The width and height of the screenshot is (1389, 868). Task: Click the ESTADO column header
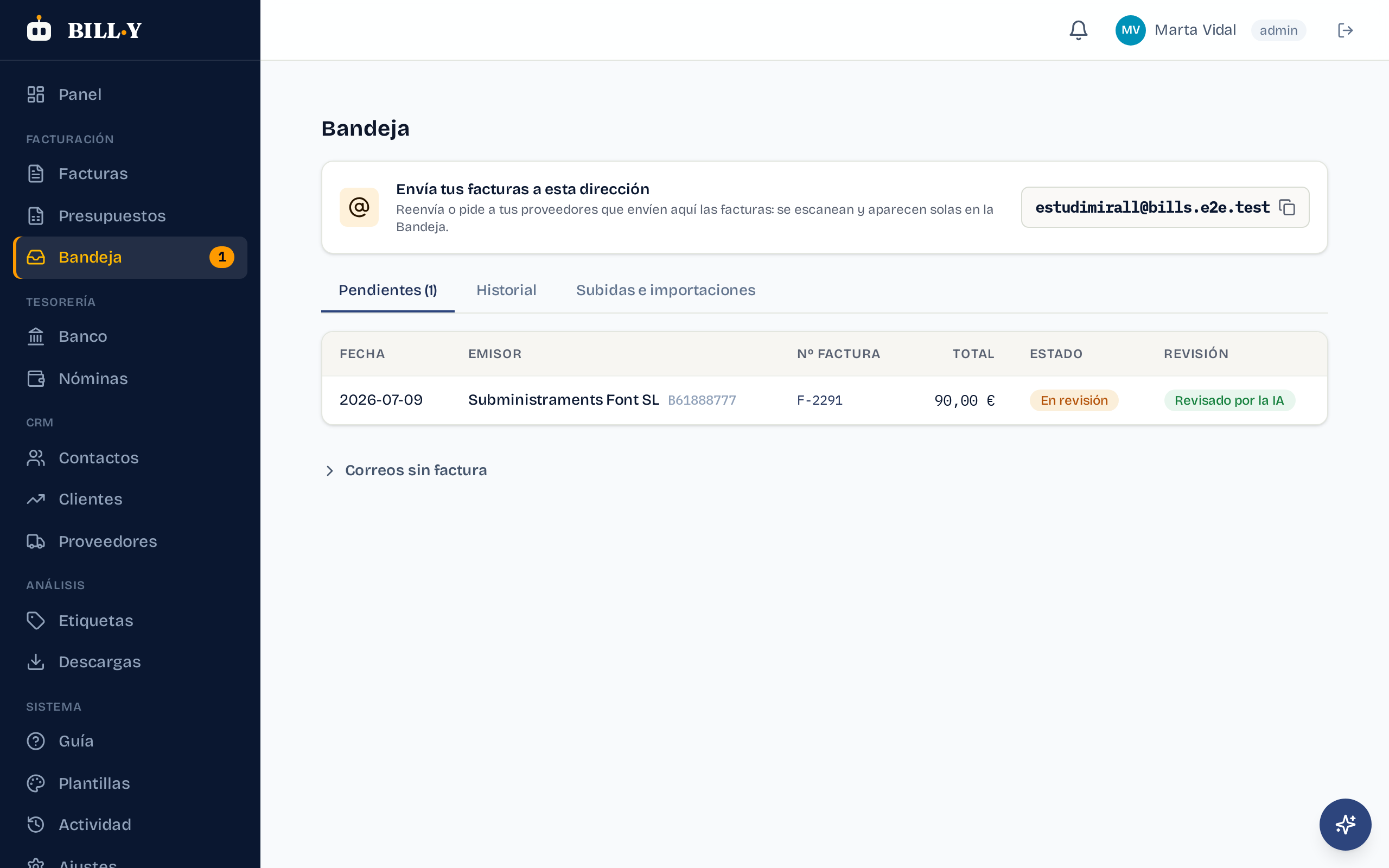pos(1056,354)
